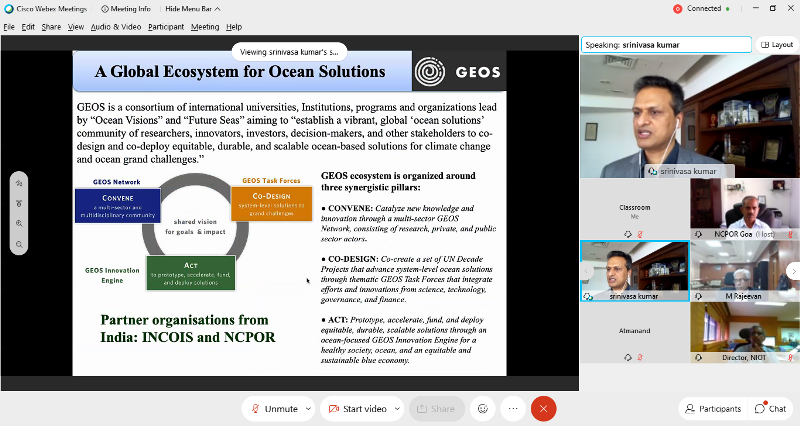Click 'Partner organisations from India' text
This screenshot has height=426, width=800.
click(x=188, y=329)
